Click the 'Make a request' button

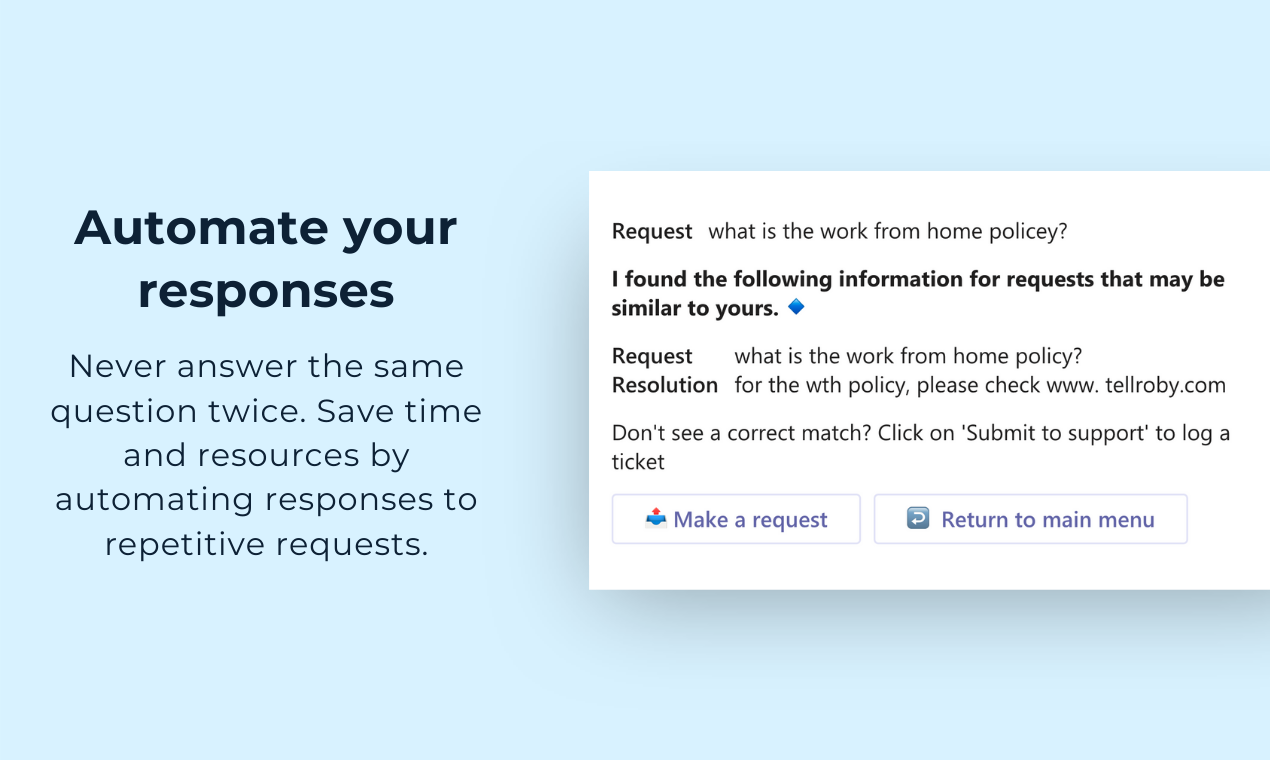pos(736,518)
